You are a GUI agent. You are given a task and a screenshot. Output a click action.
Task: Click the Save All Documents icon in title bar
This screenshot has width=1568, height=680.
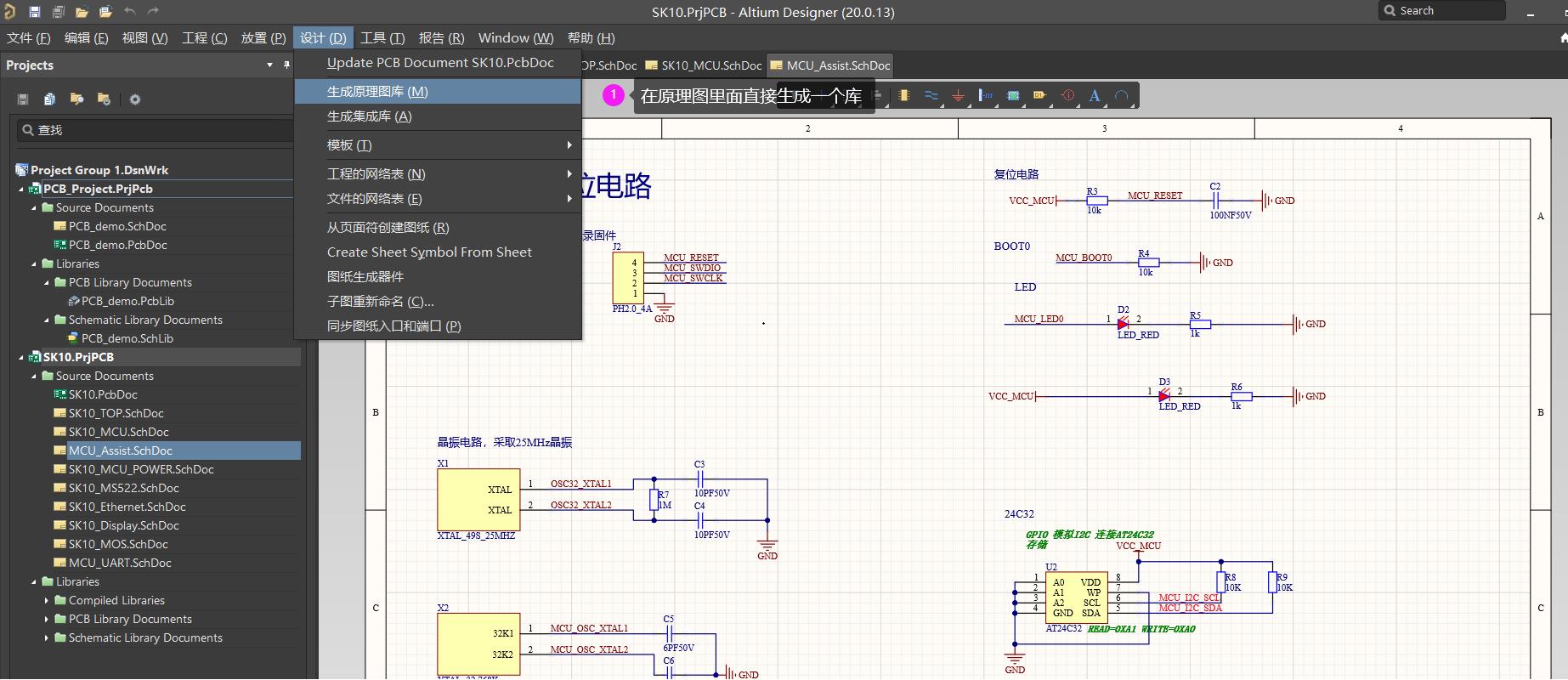58,12
